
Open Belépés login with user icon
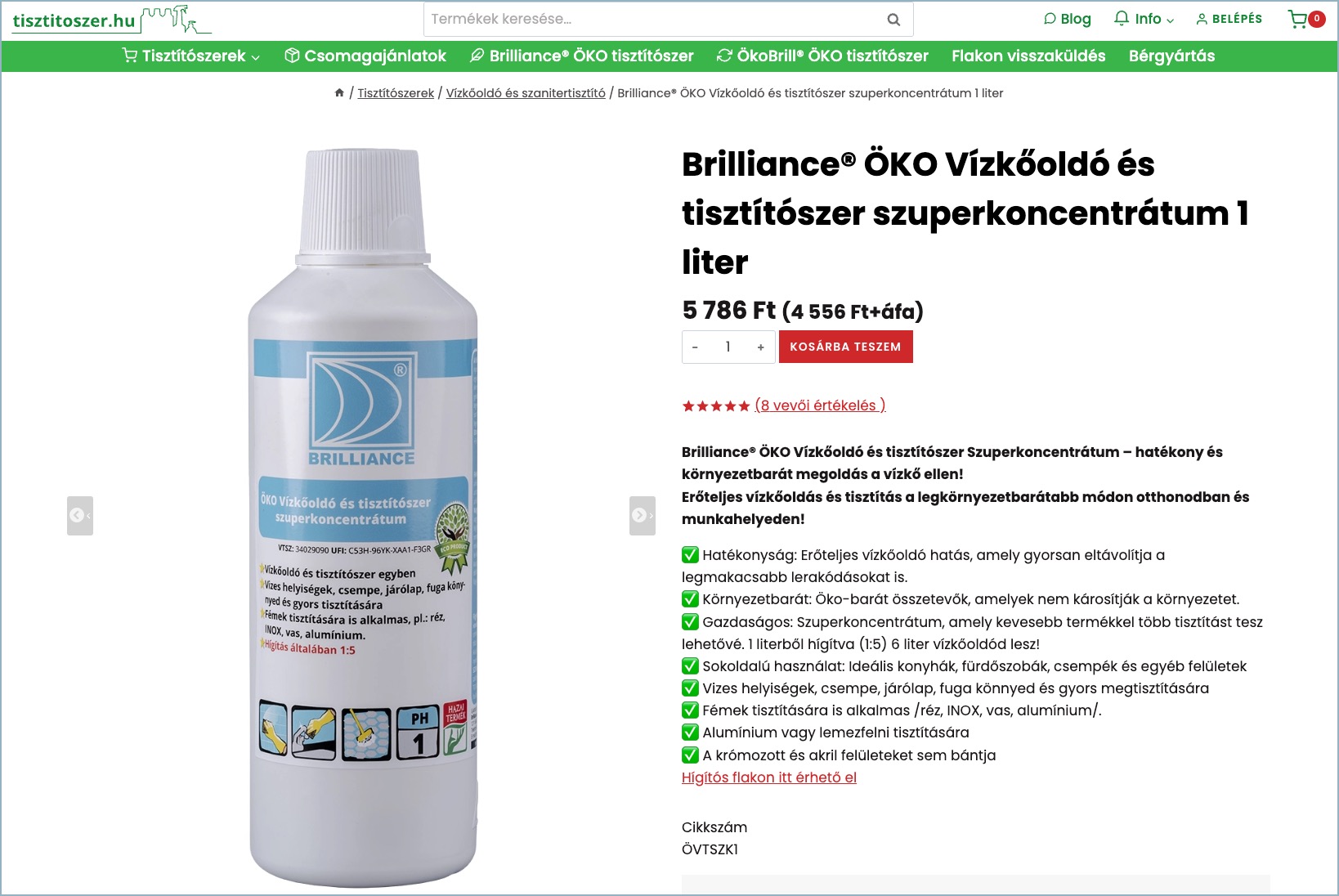(1229, 19)
